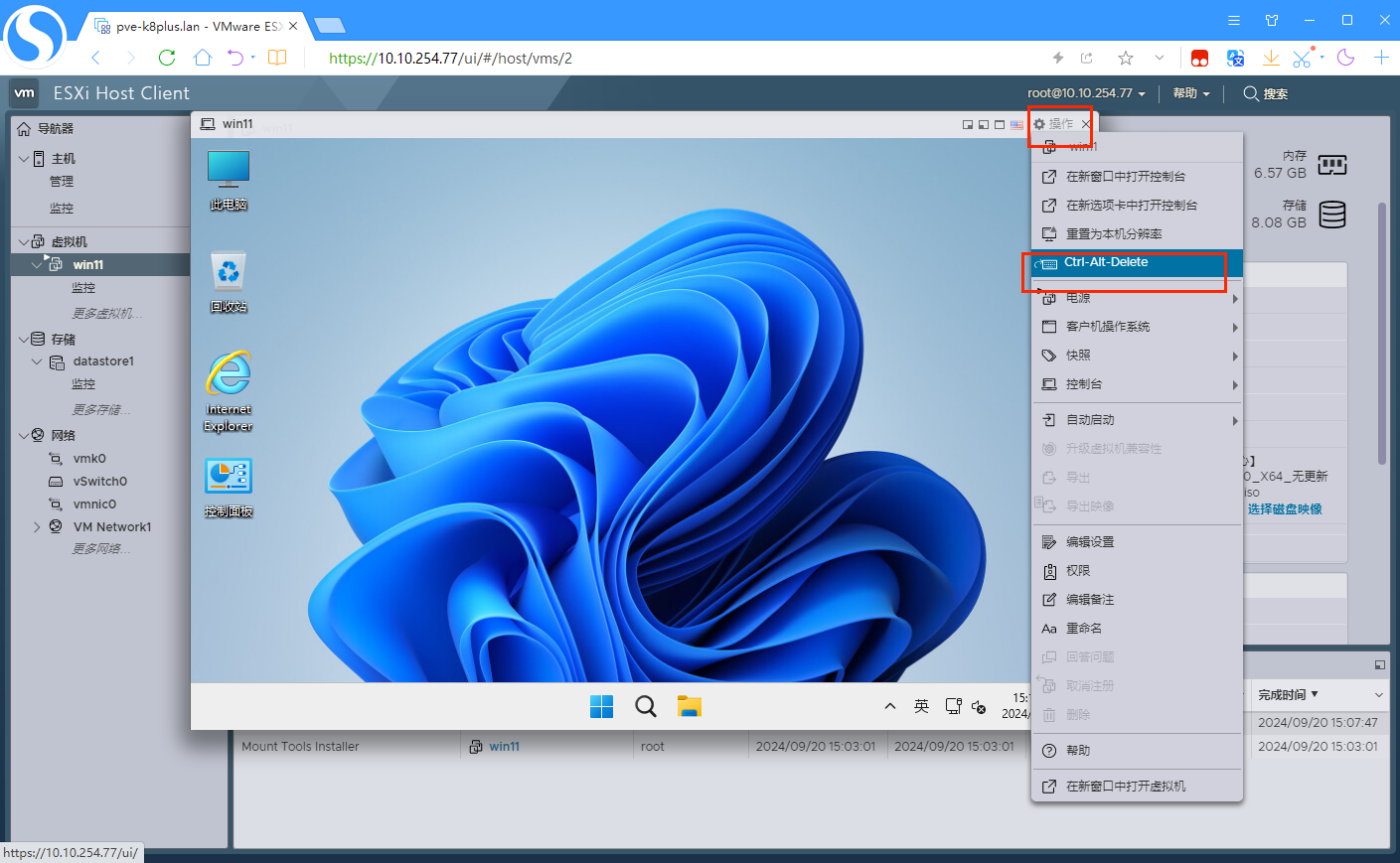This screenshot has height=863, width=1400.
Task: Open the Recycle Bin on the desktop
Action: pyautogui.click(x=229, y=282)
